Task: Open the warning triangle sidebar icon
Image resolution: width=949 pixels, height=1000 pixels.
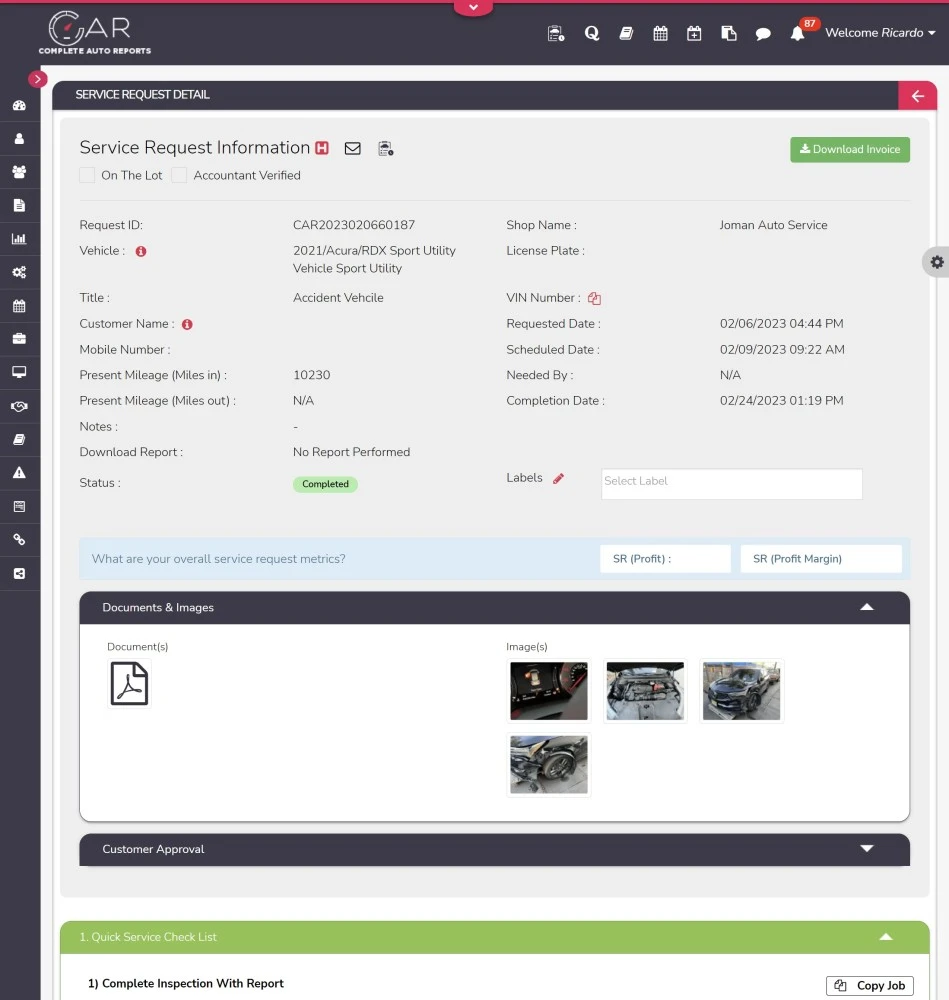Action: coord(19,473)
